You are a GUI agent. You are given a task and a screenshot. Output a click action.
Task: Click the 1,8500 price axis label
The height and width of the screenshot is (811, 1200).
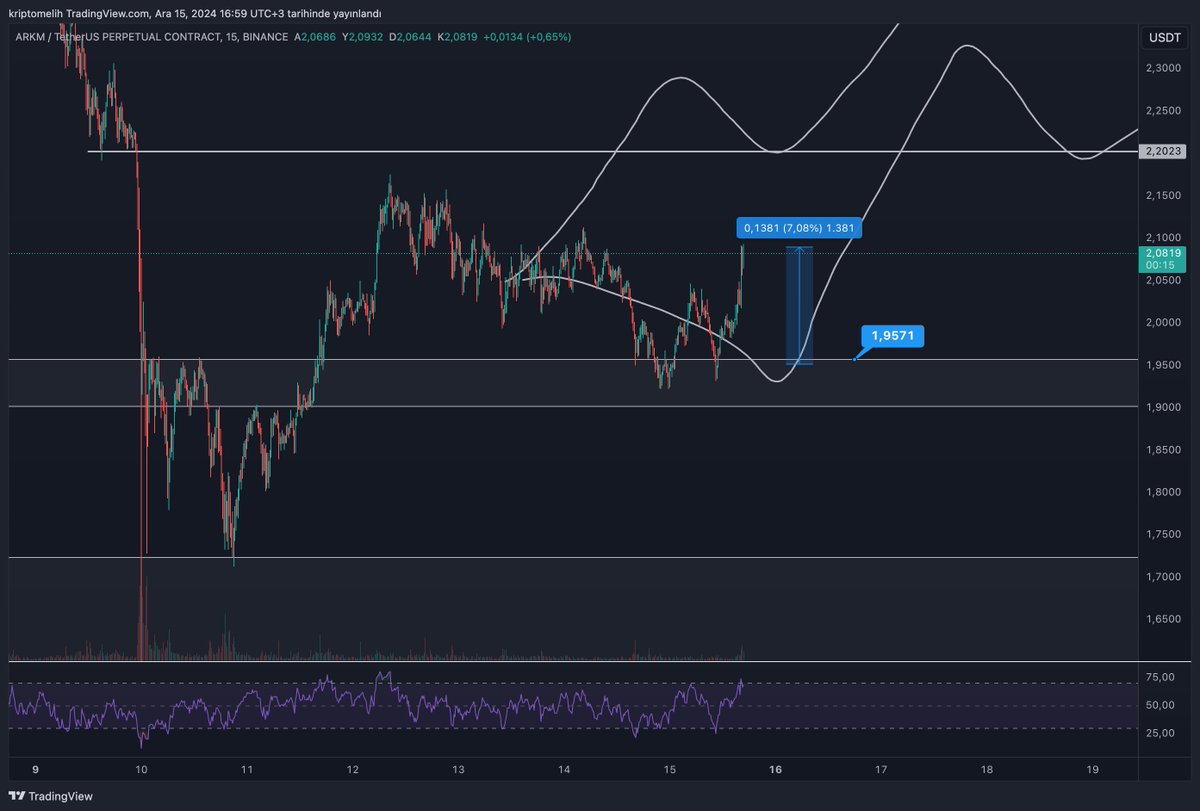[1164, 449]
